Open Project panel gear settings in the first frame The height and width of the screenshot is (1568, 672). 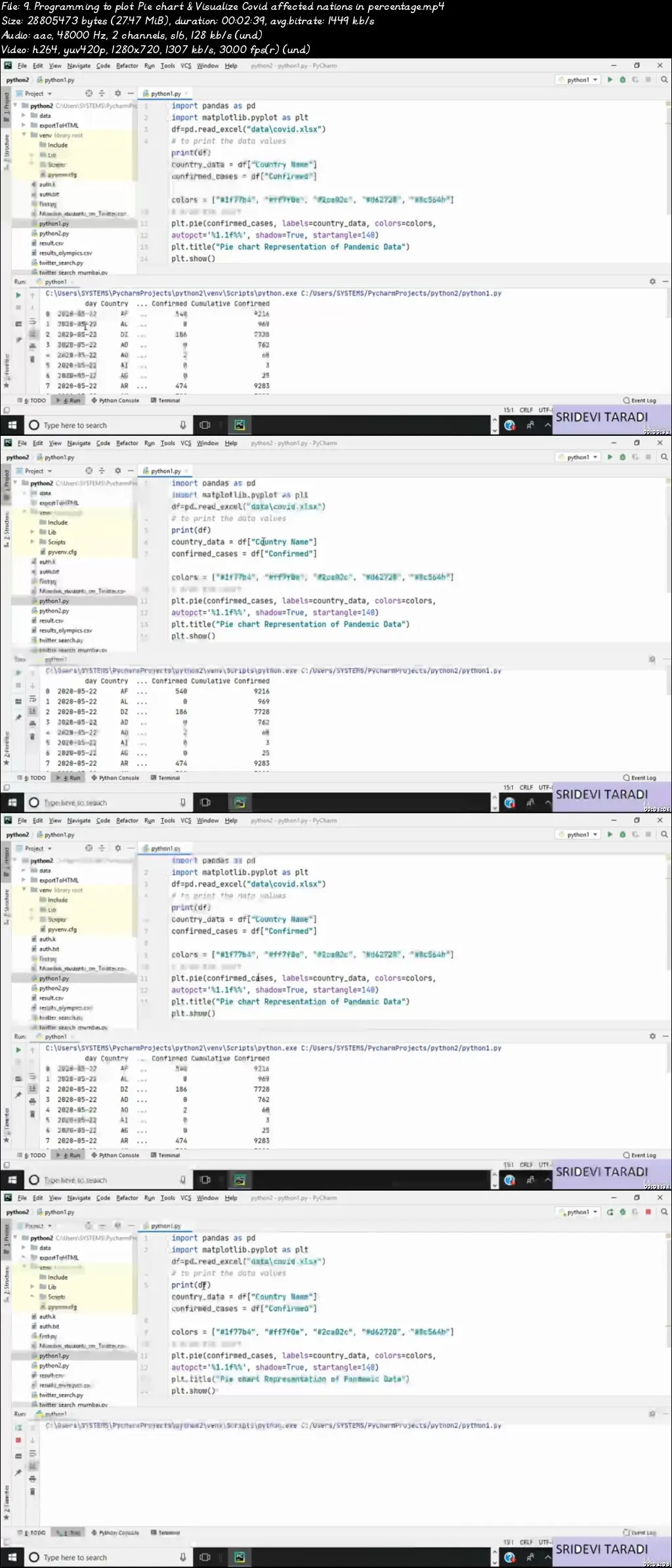click(117, 93)
